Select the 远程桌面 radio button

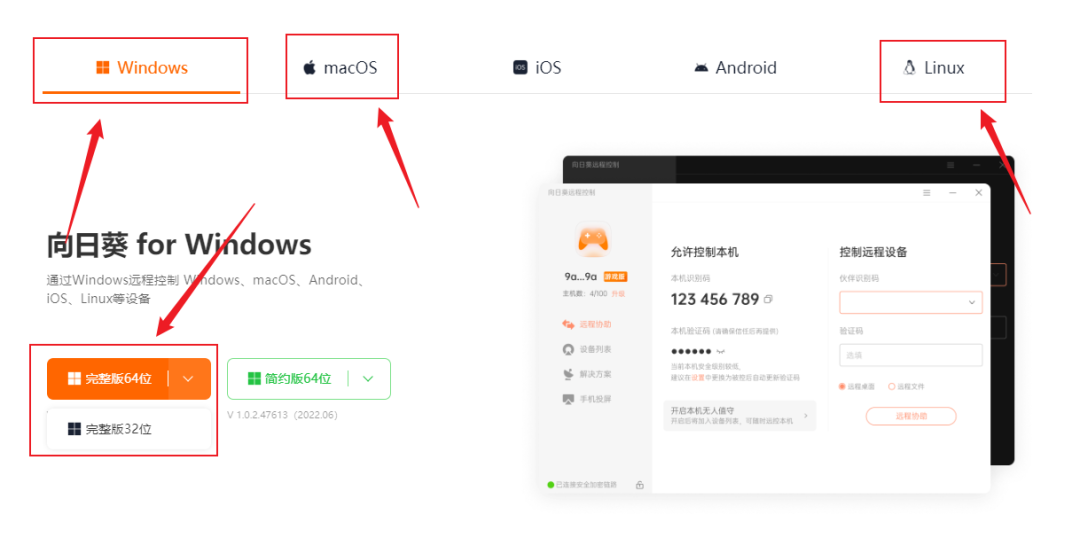(842, 386)
